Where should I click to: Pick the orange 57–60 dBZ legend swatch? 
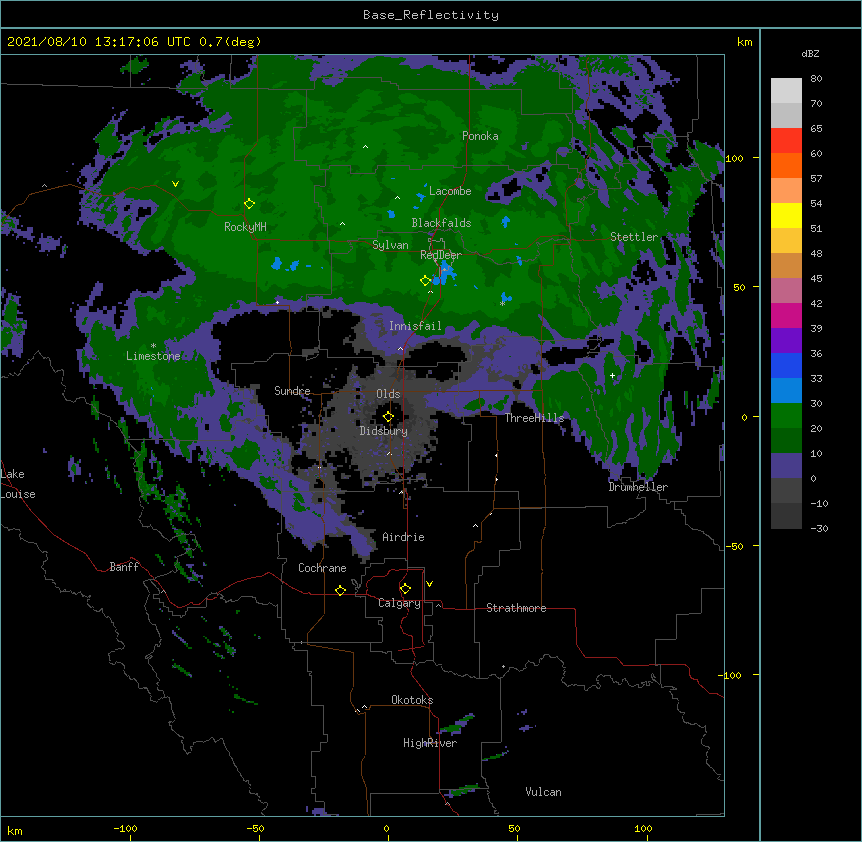click(786, 165)
